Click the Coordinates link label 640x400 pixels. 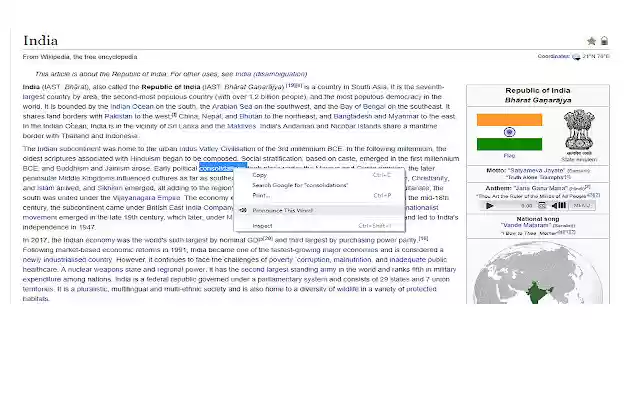coord(553,56)
